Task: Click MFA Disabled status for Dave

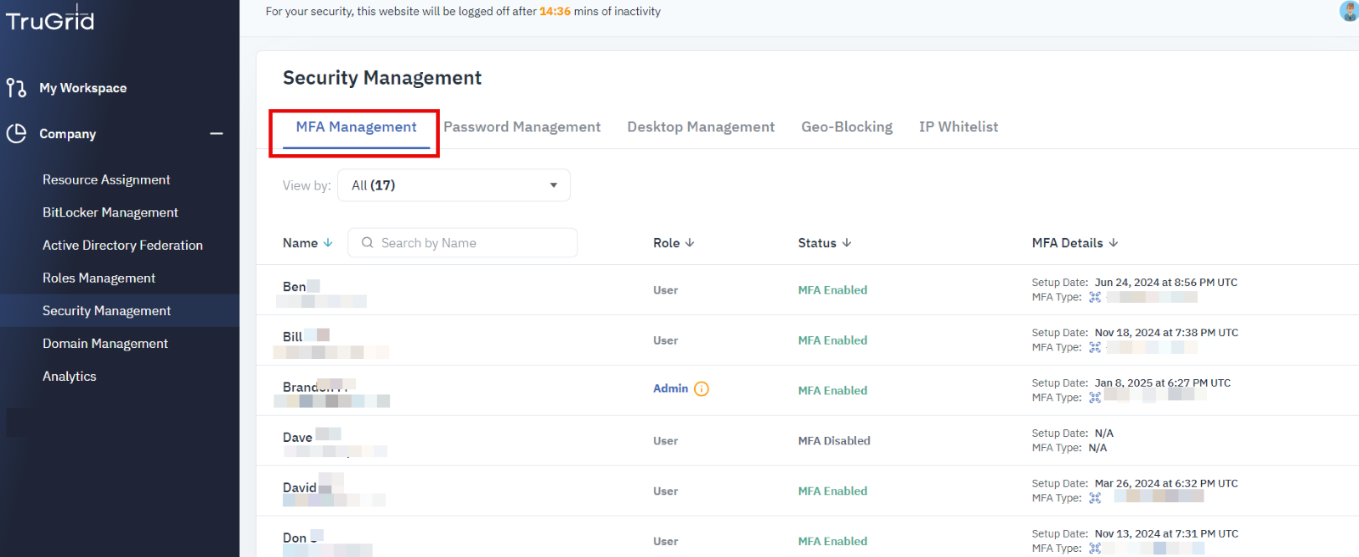Action: point(834,441)
